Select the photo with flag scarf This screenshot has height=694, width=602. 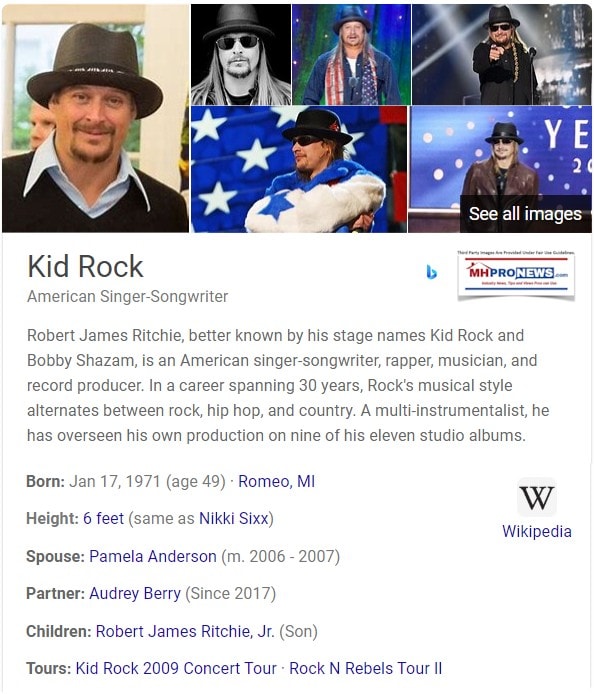click(351, 55)
